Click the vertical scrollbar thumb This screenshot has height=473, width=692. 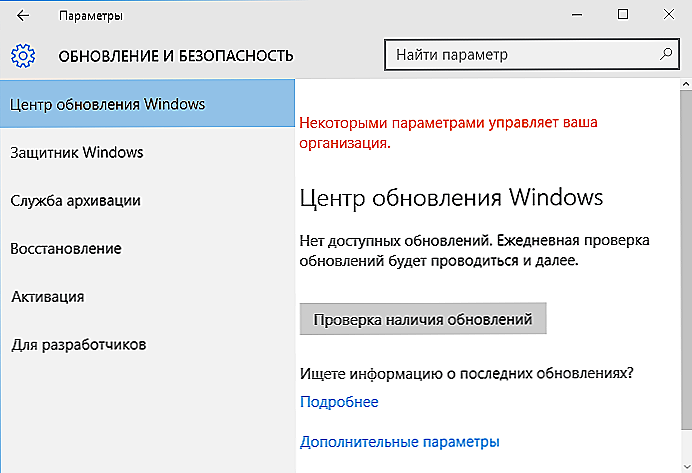coord(686,259)
